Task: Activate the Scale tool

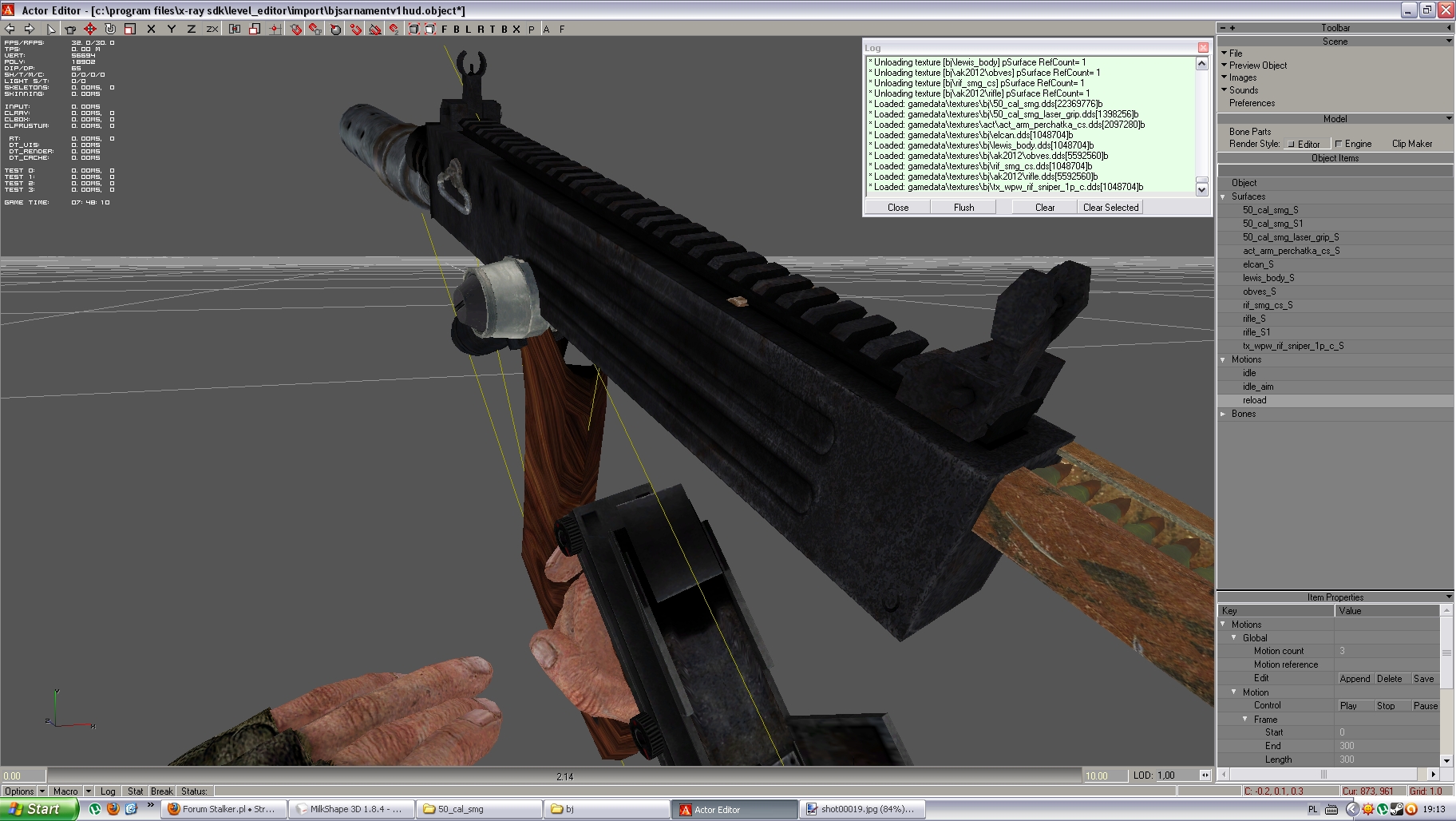Action: (x=130, y=29)
